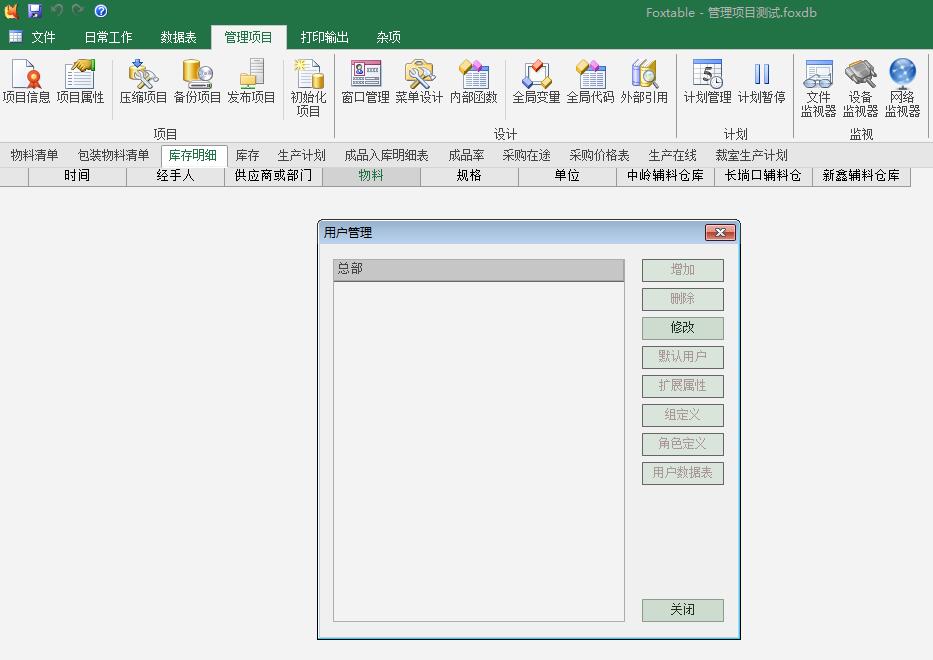Open the 生产在线 table tab
933x660 pixels.
(x=672, y=155)
